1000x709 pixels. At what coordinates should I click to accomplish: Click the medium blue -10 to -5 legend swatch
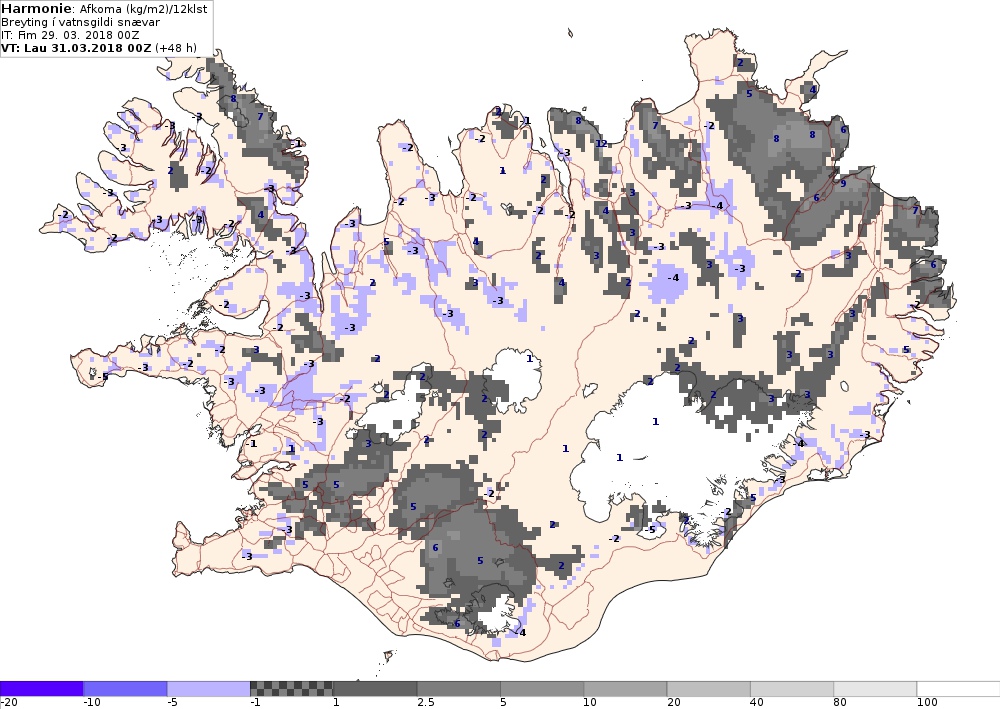[125, 689]
